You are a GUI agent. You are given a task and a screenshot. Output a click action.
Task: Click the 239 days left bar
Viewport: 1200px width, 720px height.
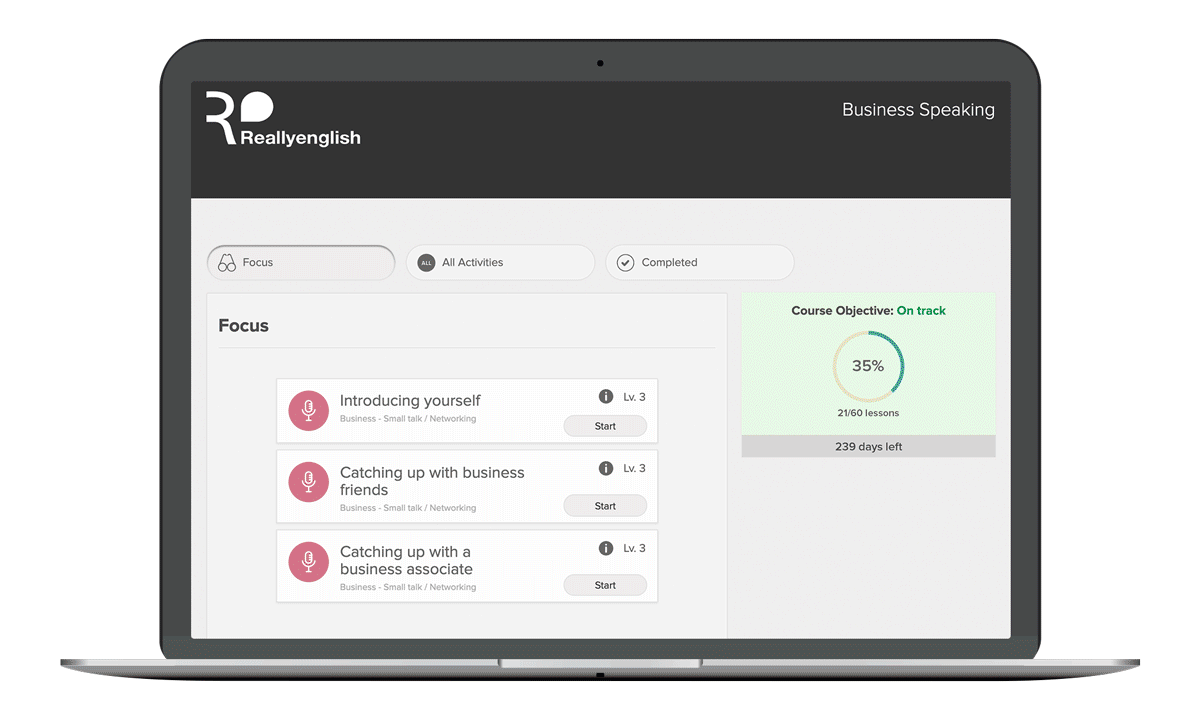pyautogui.click(x=868, y=447)
